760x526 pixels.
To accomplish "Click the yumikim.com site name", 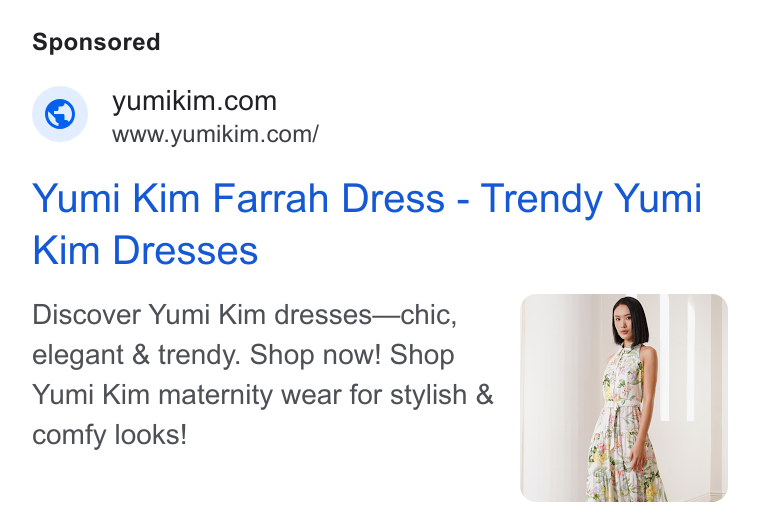I will tap(194, 101).
